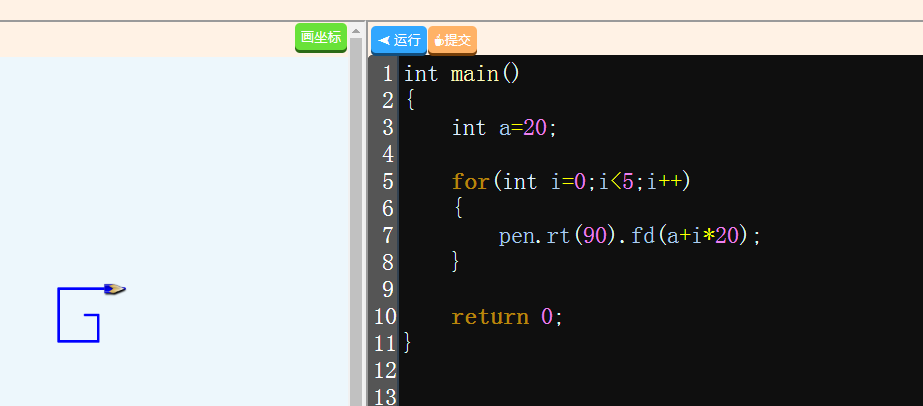Click the closing brace on line 8
This screenshot has width=923, height=406.
pyautogui.click(x=456, y=262)
